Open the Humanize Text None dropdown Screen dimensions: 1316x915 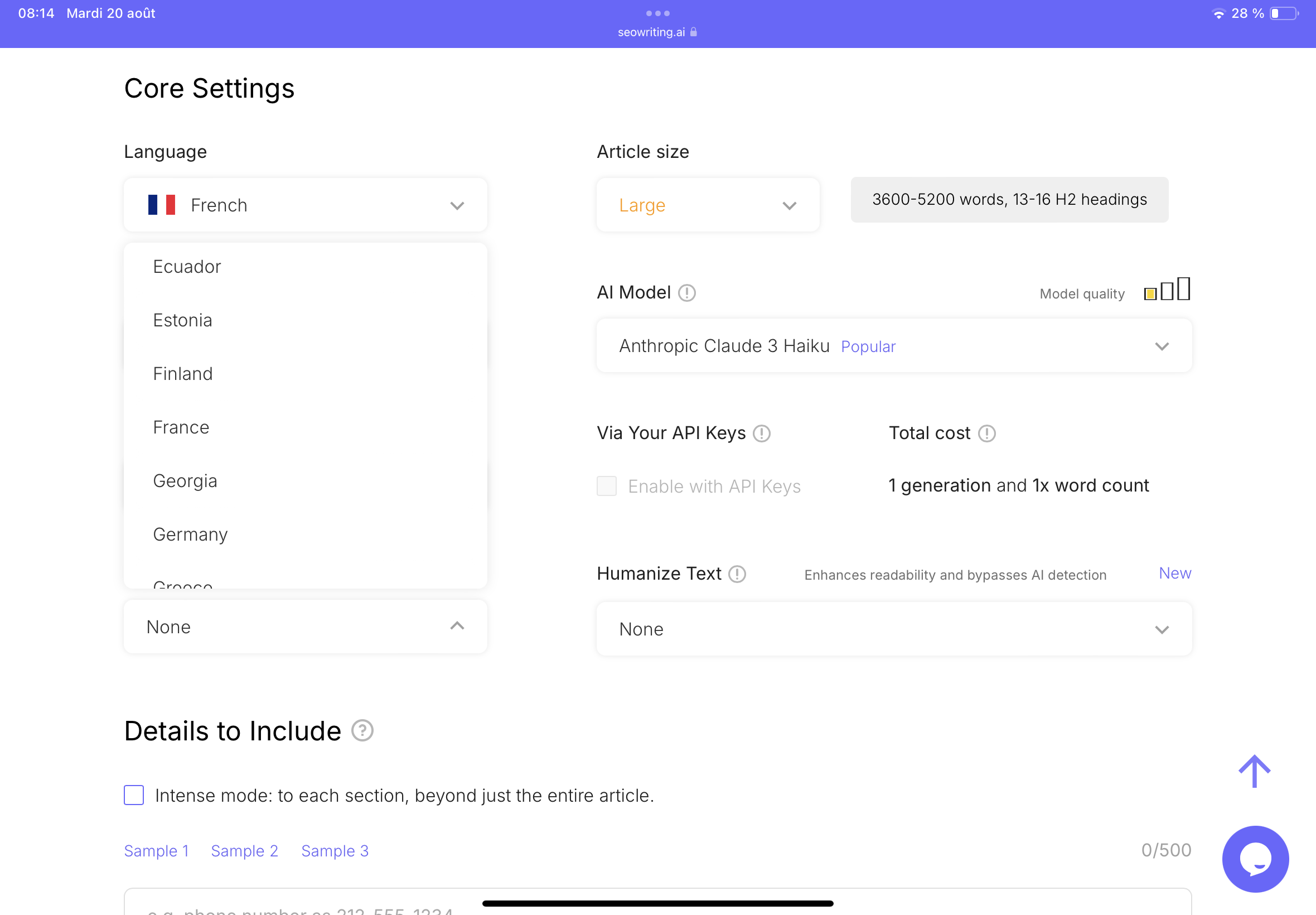(894, 629)
